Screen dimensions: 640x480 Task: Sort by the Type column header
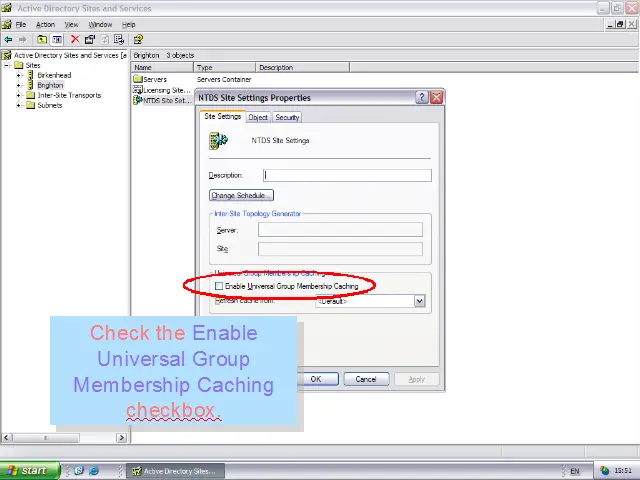224,67
